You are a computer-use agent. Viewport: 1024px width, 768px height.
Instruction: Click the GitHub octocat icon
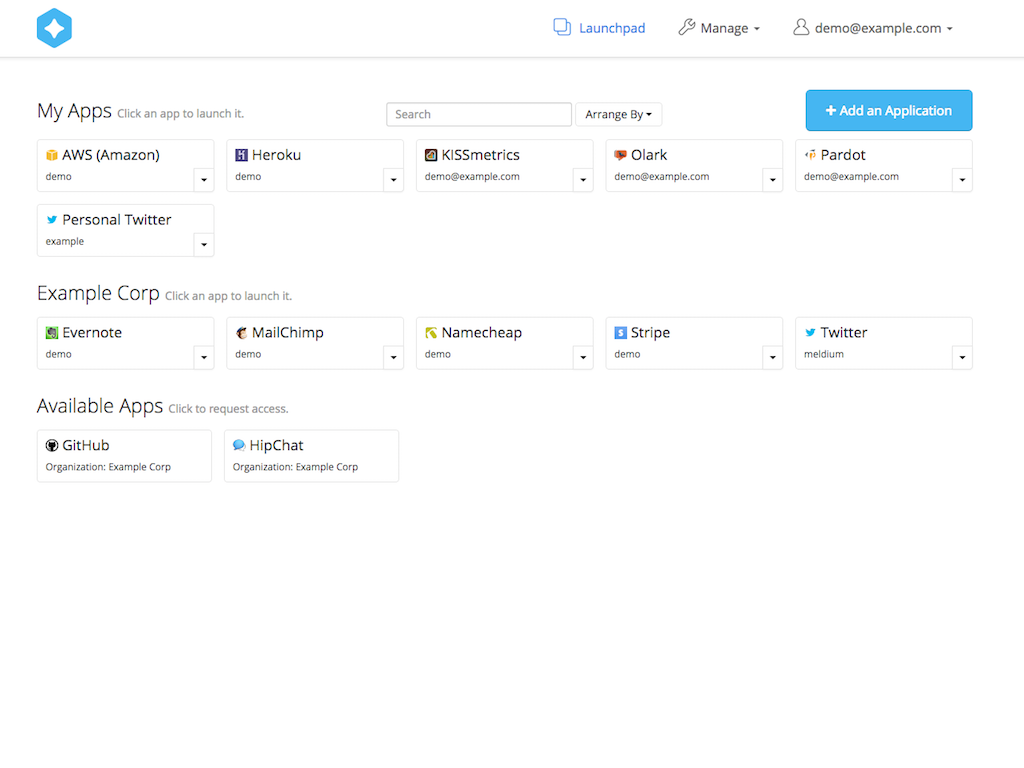point(52,446)
